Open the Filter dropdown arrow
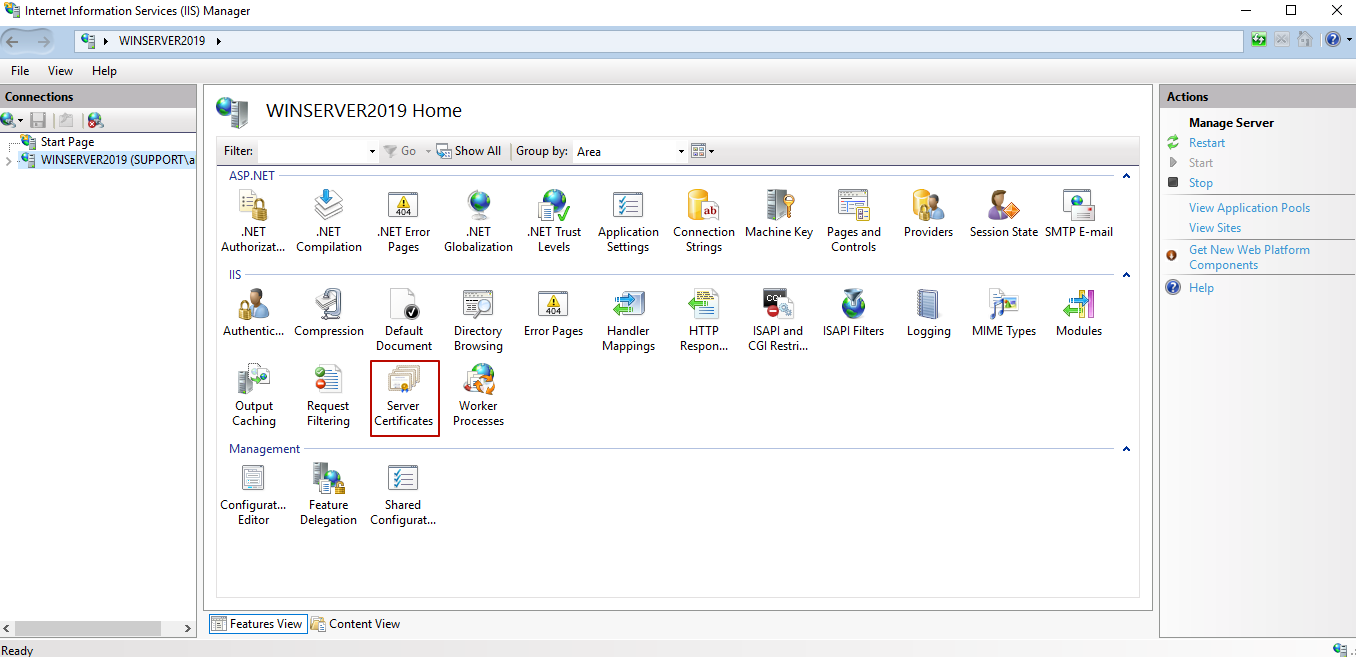 tap(371, 151)
